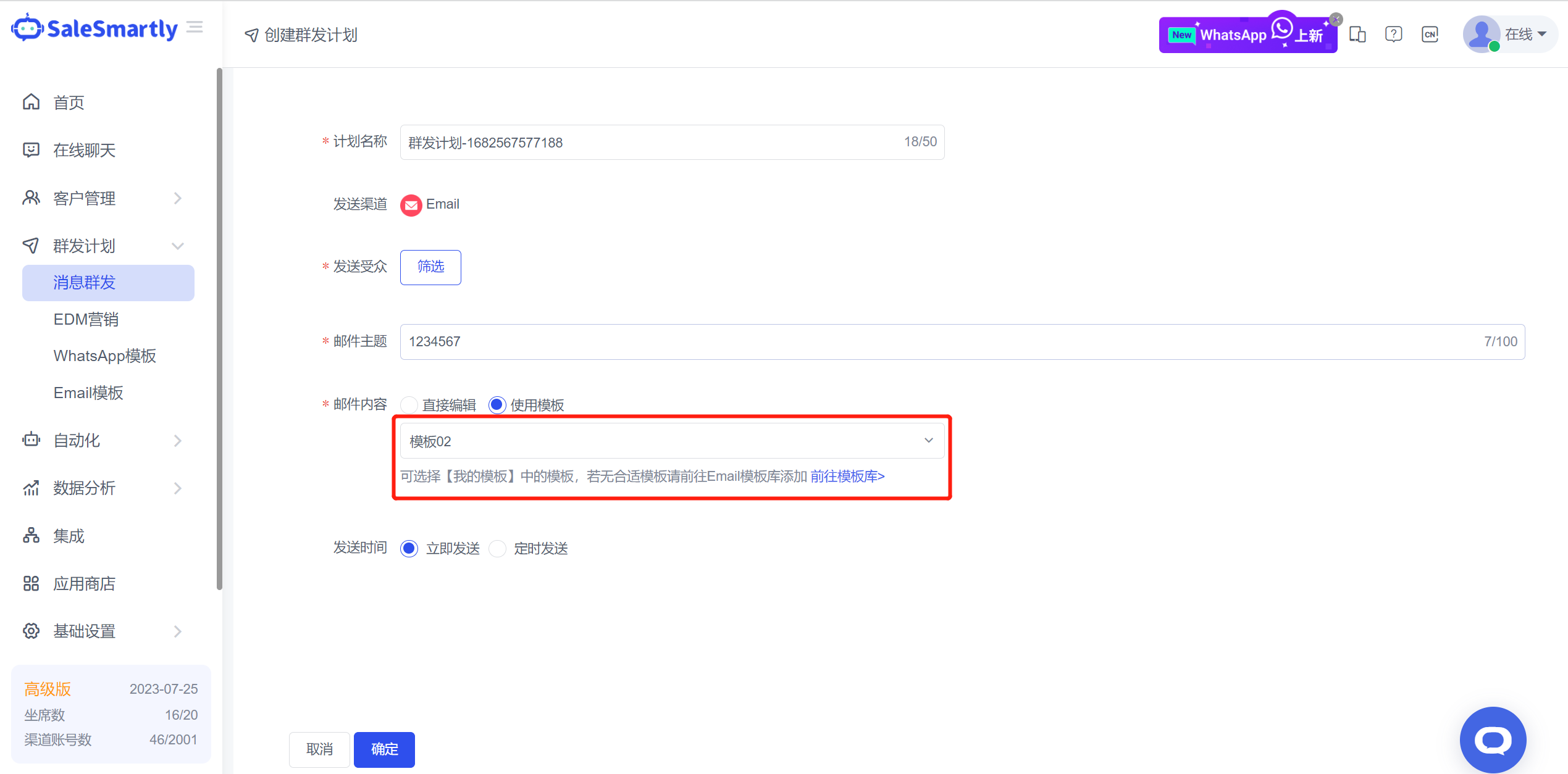Close the WhatsApp new banner

1336,19
